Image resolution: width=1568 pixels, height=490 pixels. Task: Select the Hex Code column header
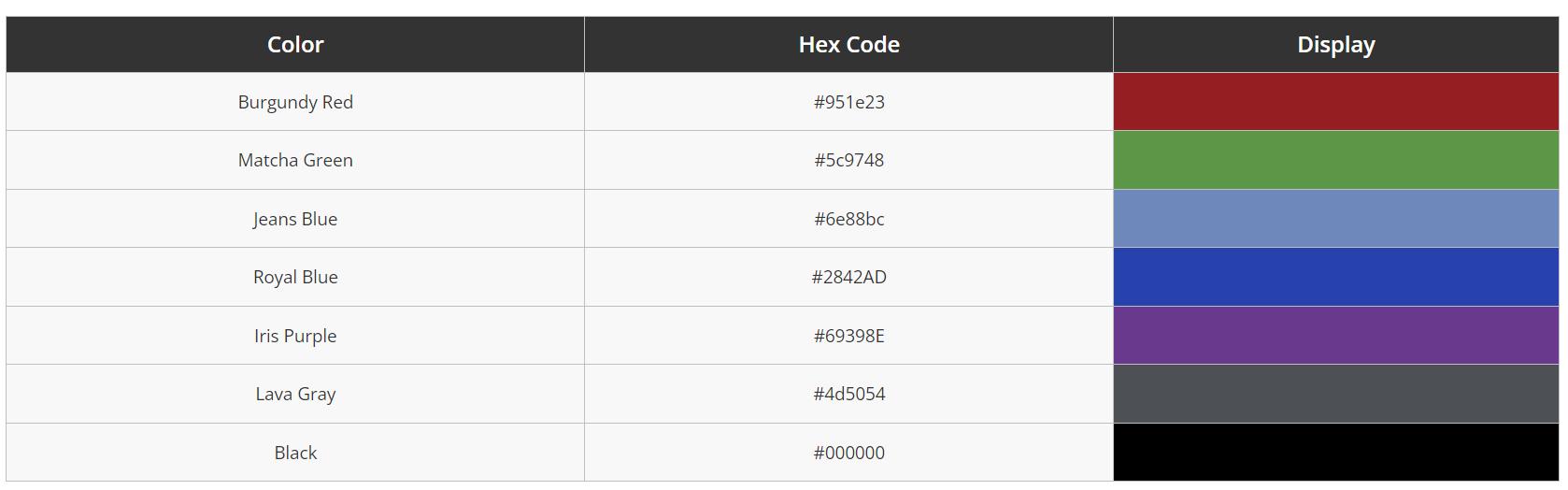pos(848,44)
